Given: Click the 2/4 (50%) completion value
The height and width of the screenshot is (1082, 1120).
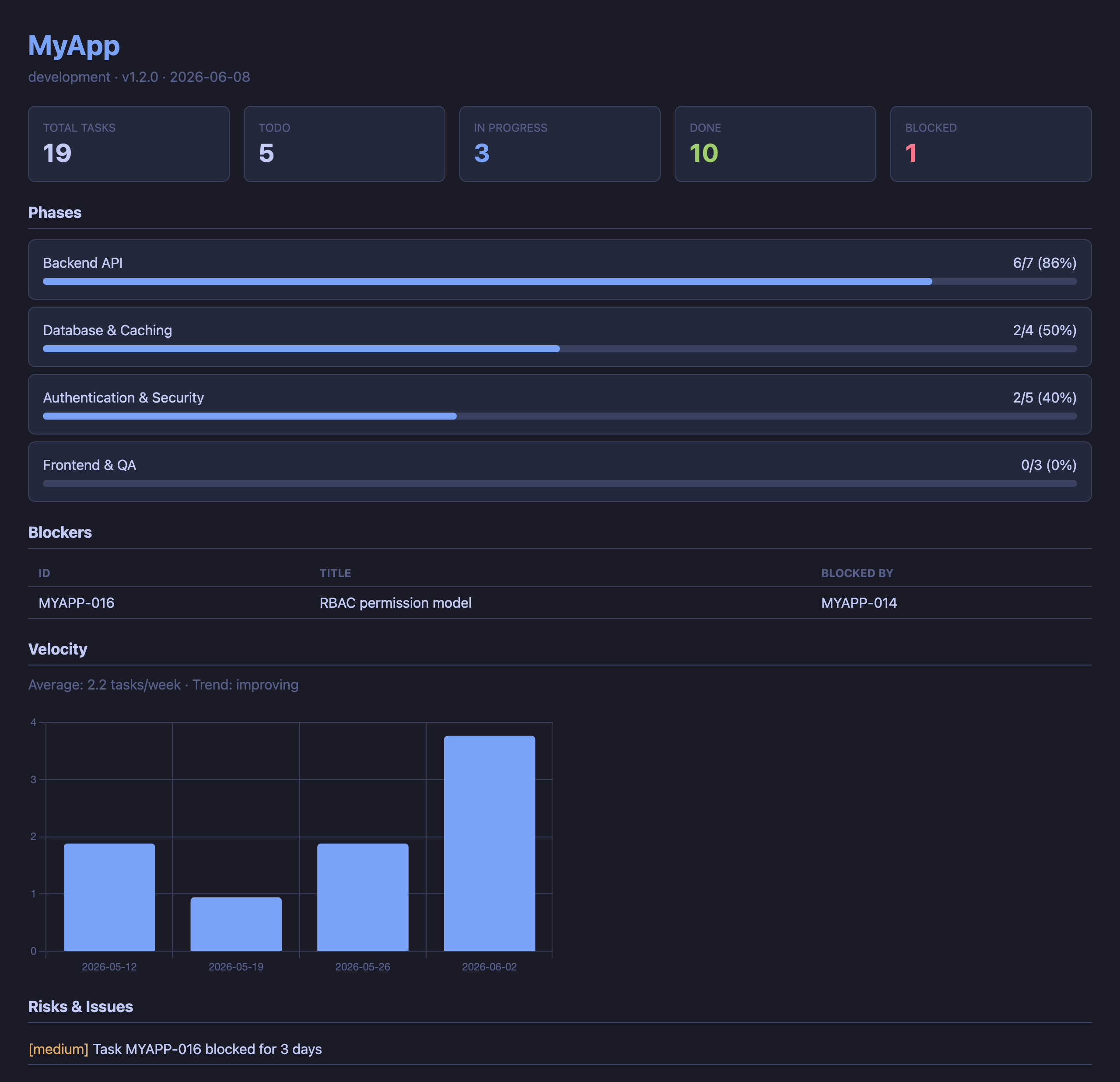Looking at the screenshot, I should coord(1045,330).
